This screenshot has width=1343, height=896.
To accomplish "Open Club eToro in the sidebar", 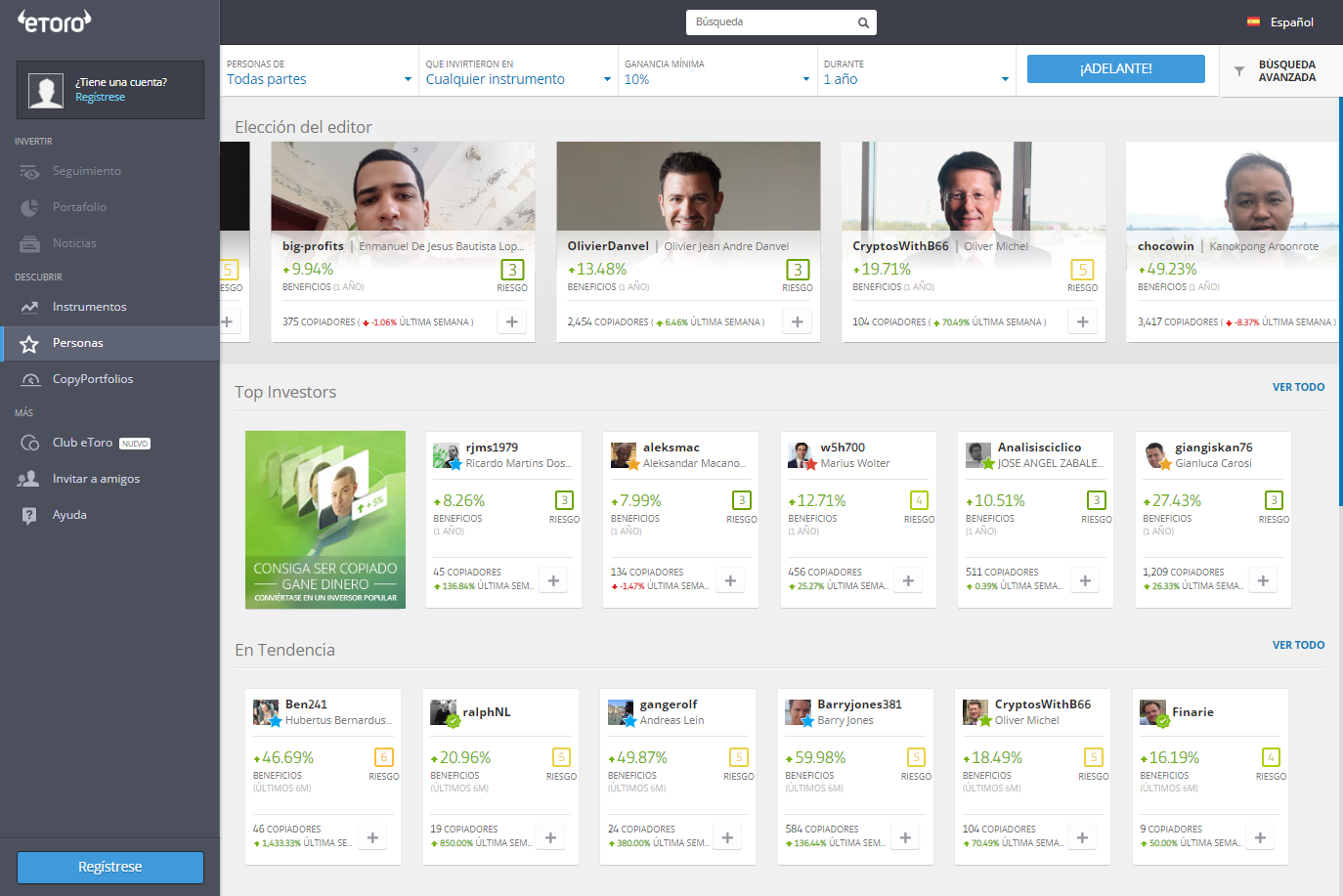I will [109, 443].
